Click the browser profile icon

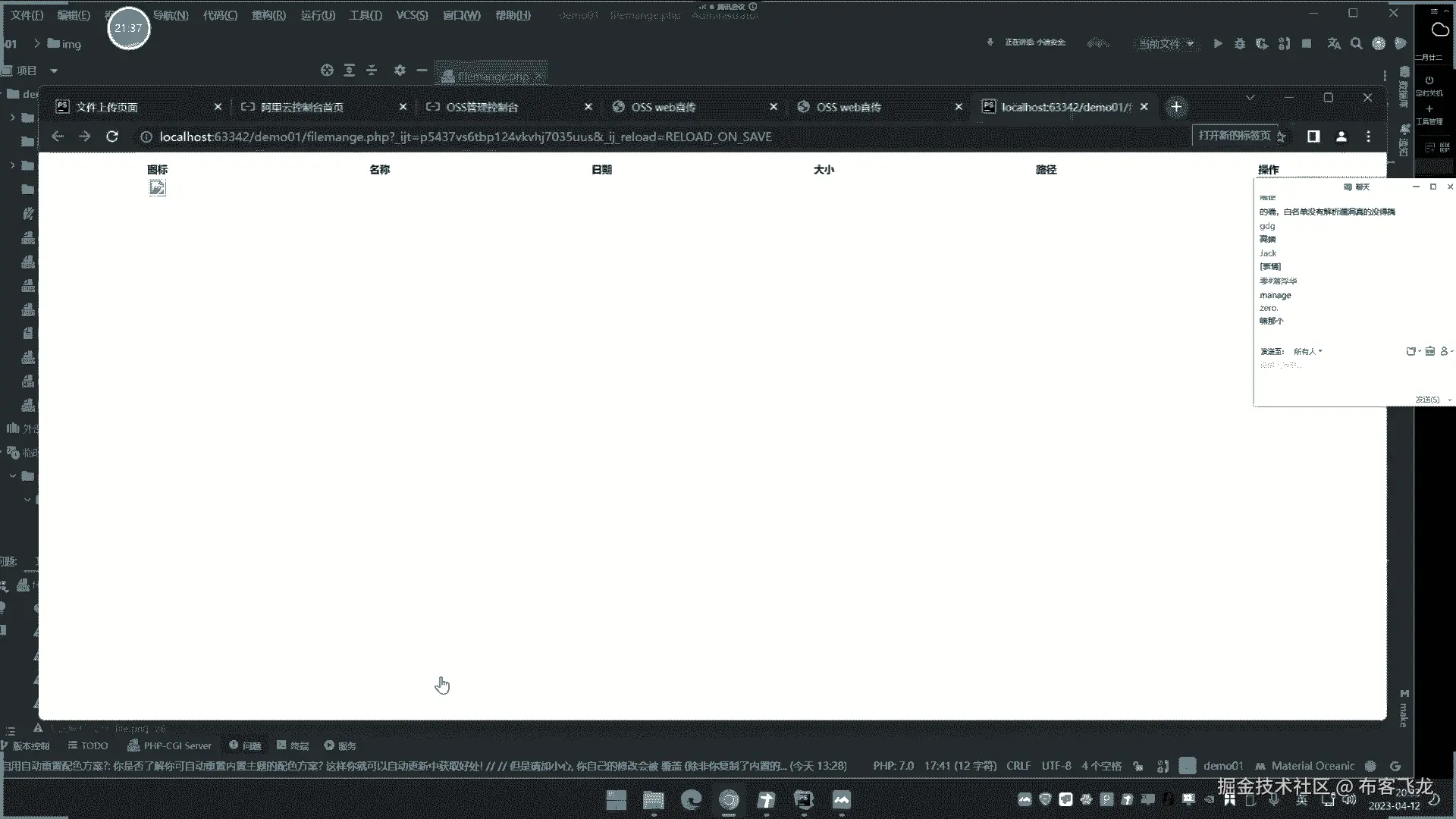coord(1341,136)
